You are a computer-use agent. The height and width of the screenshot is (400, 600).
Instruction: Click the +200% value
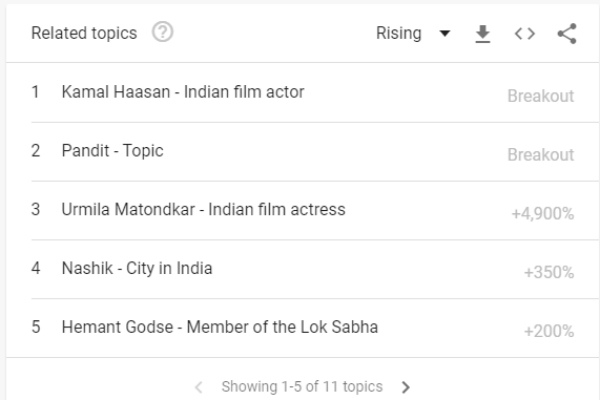click(549, 331)
